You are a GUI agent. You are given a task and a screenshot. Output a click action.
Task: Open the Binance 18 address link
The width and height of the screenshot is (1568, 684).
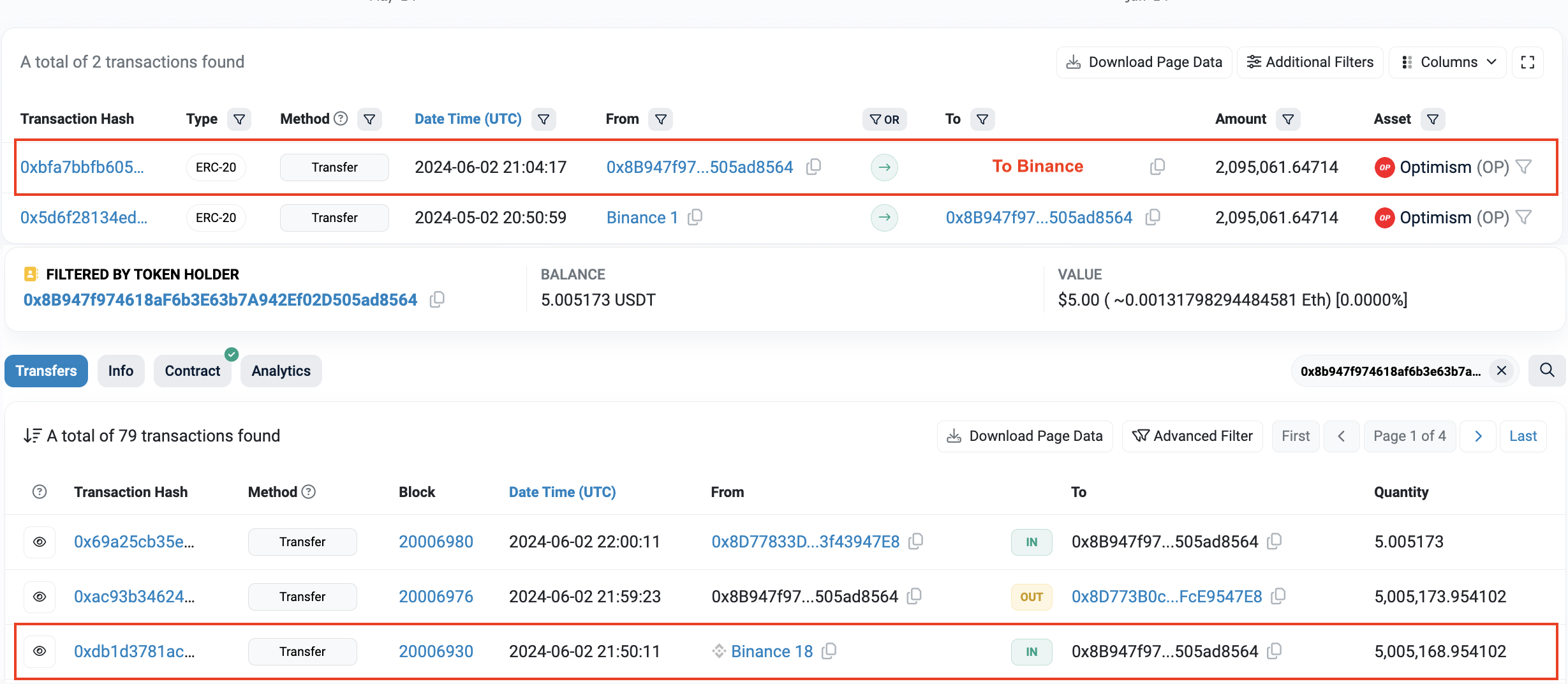click(x=772, y=651)
